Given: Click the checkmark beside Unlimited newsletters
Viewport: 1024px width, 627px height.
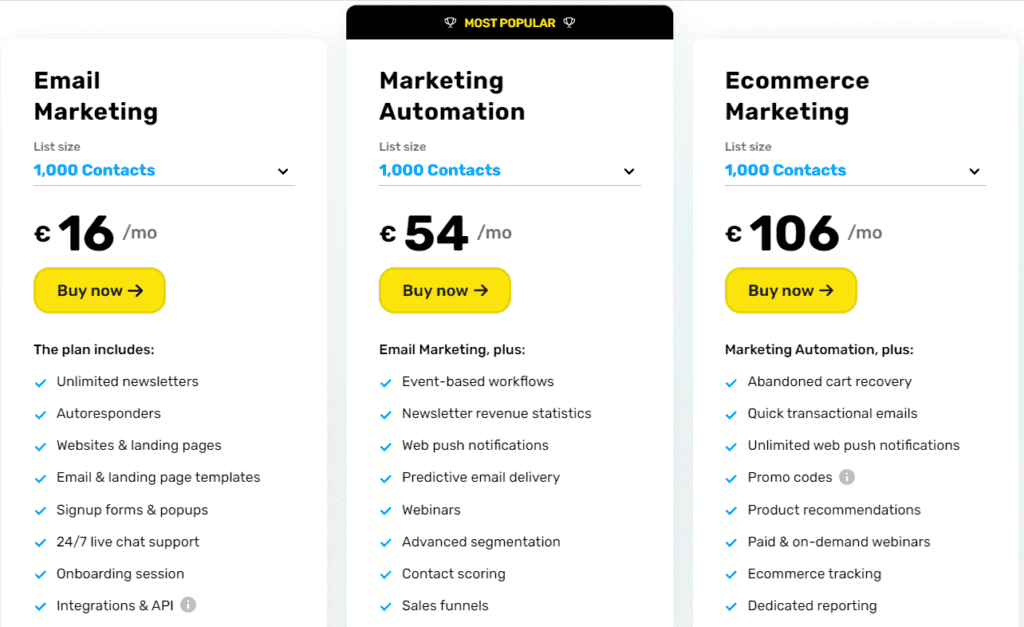Looking at the screenshot, I should [40, 383].
